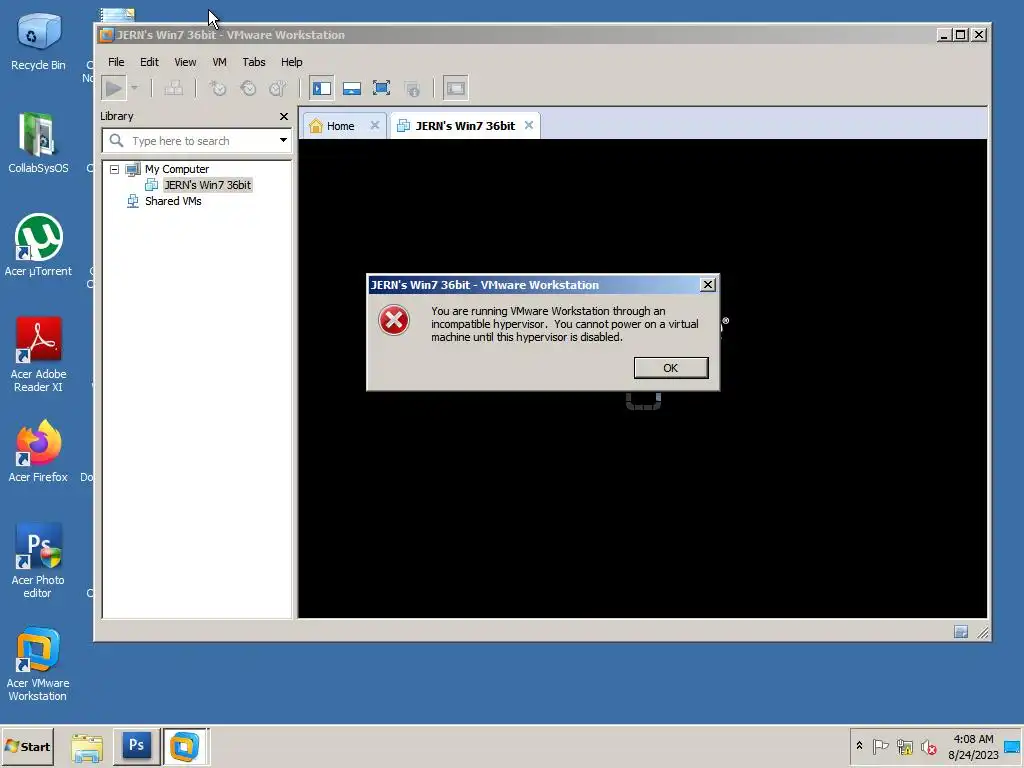Open the library search dropdown arrow

283,140
